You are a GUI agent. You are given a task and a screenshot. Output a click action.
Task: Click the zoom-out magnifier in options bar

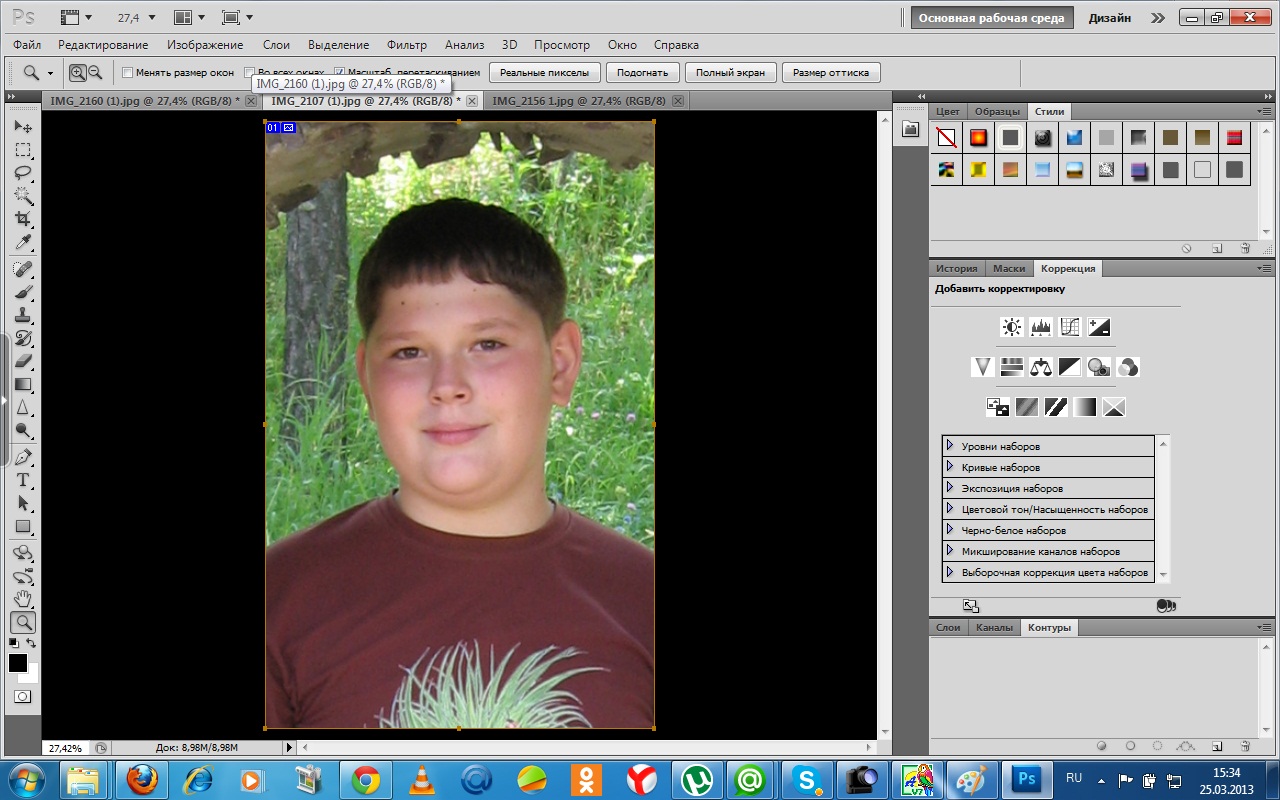pyautogui.click(x=95, y=72)
